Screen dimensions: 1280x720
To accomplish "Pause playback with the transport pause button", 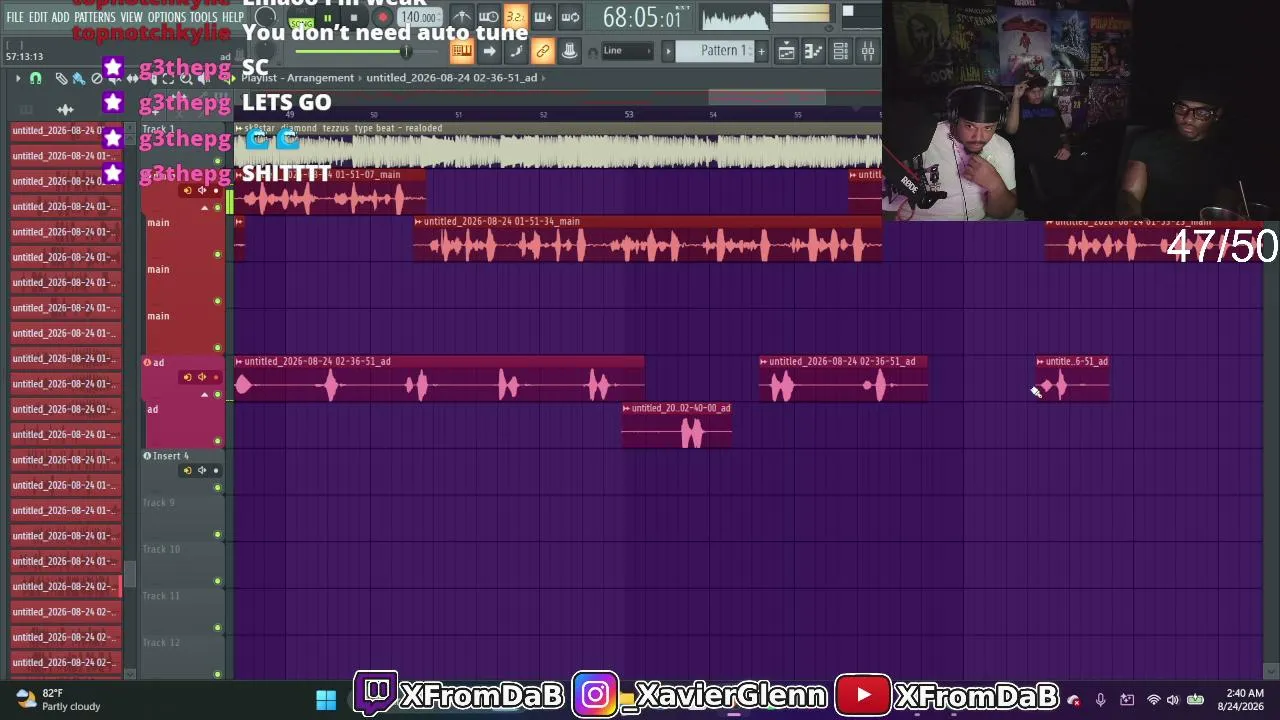I will [x=327, y=18].
